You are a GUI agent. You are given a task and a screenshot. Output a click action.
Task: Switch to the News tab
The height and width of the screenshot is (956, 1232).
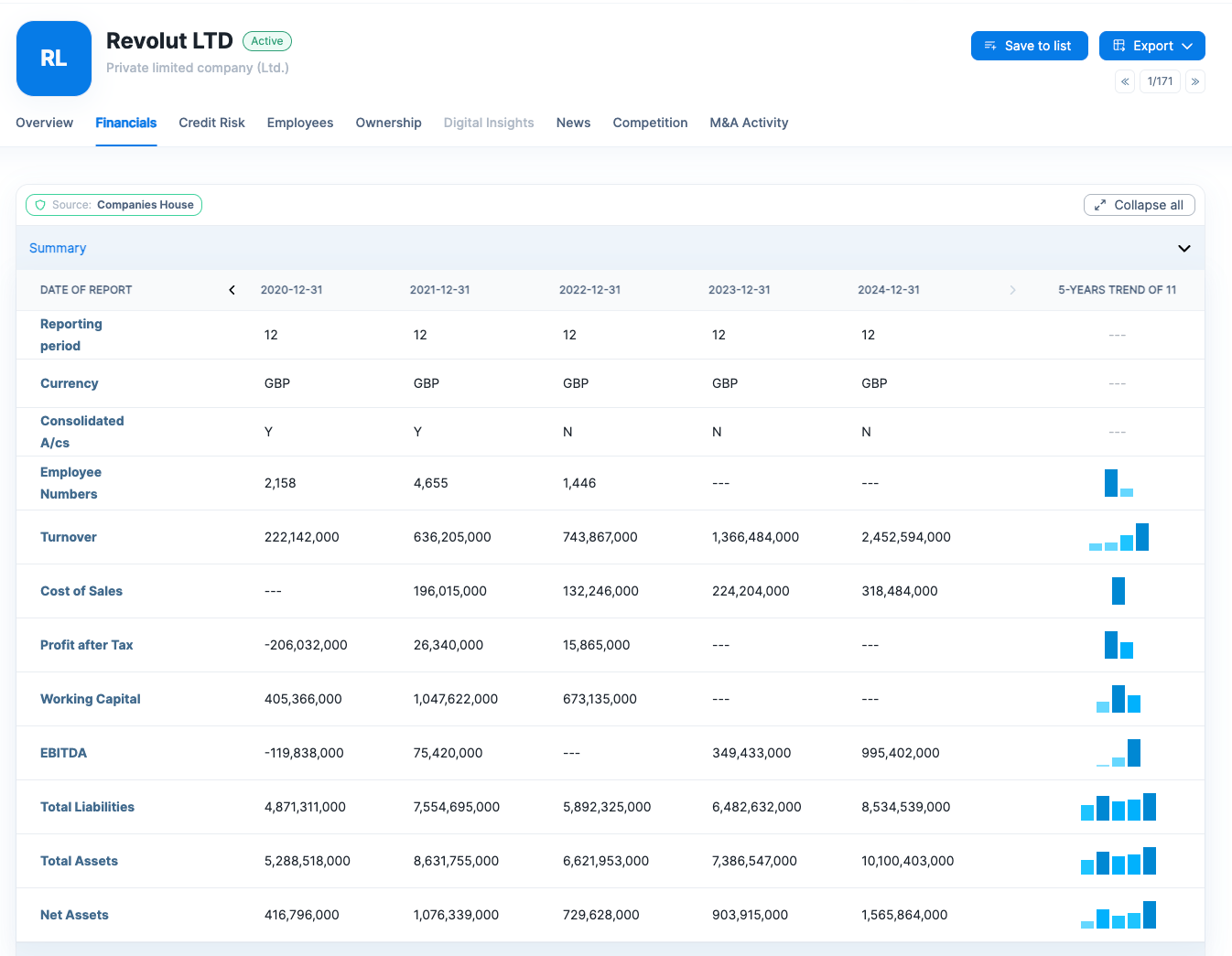click(574, 123)
